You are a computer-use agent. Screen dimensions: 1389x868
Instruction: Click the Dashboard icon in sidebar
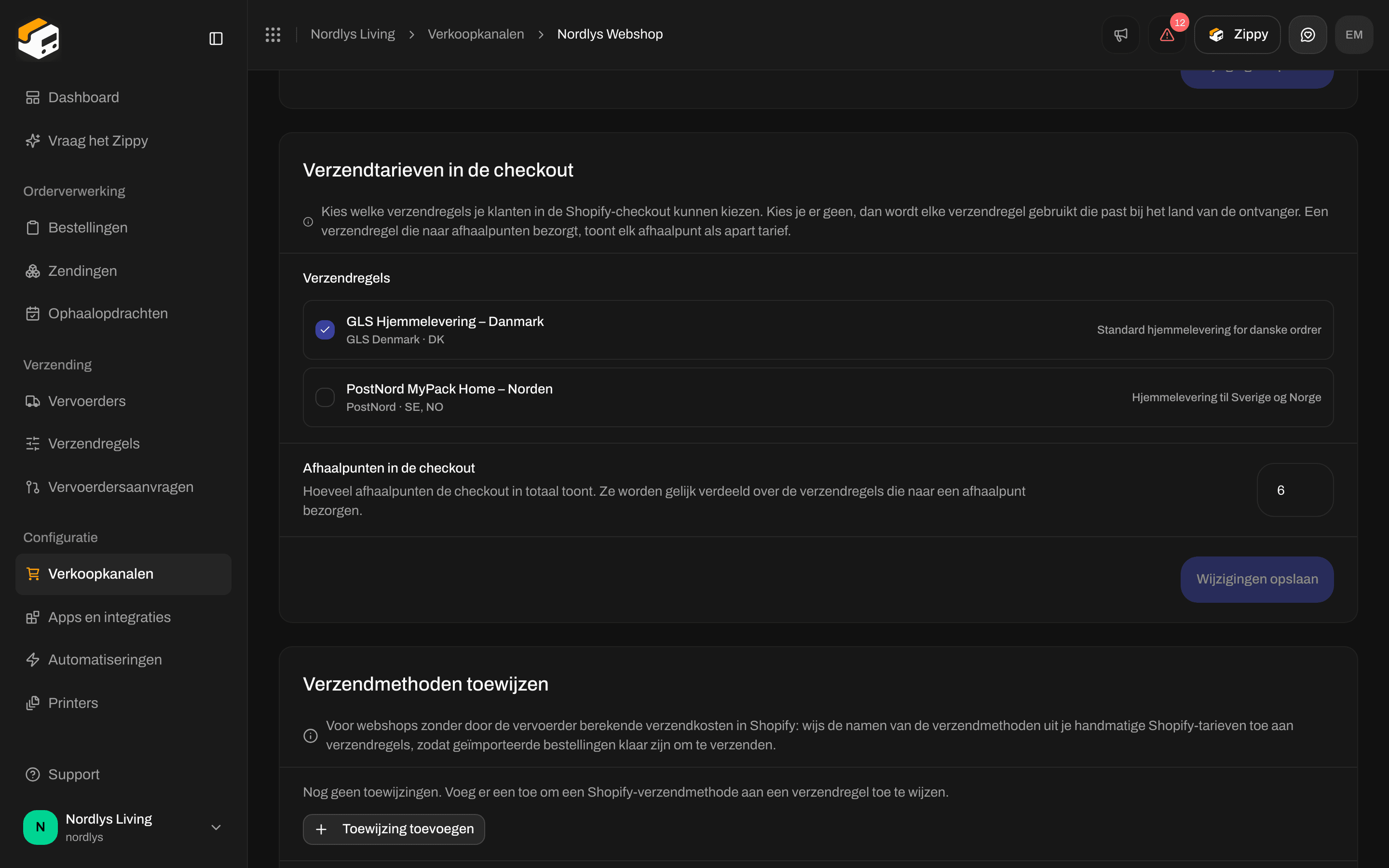click(33, 97)
